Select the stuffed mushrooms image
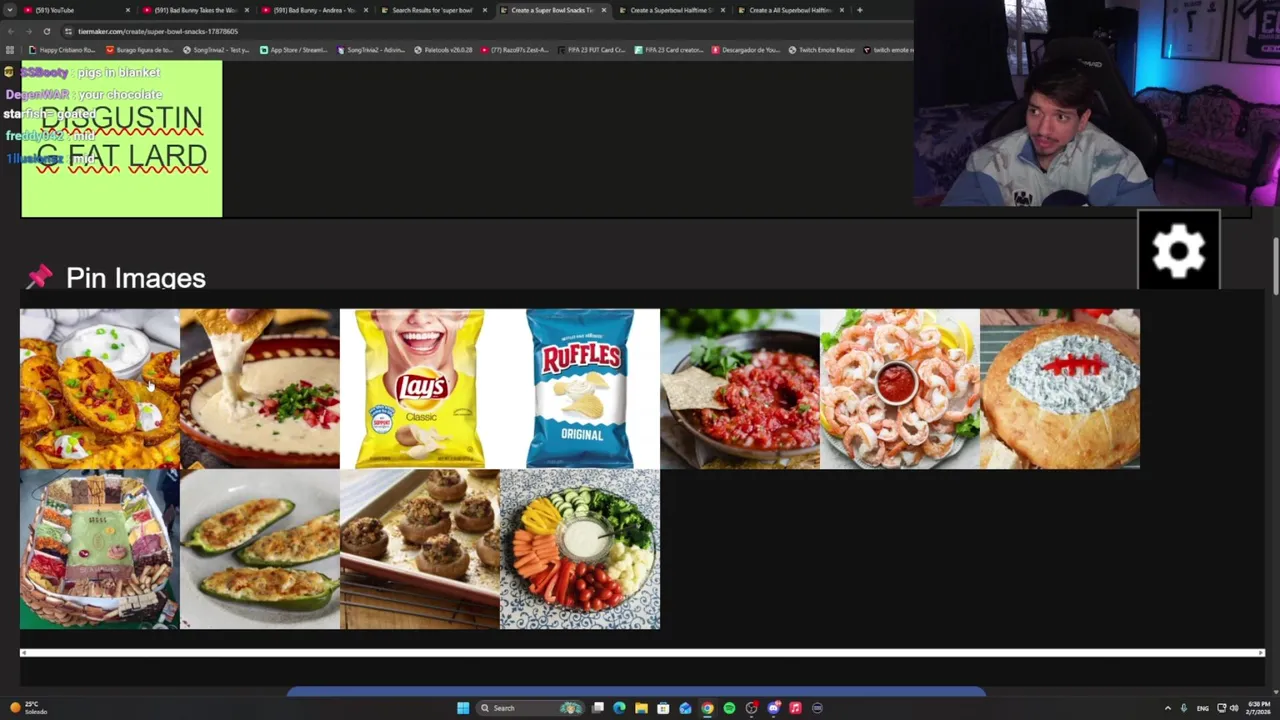This screenshot has width=1280, height=720. [420, 549]
